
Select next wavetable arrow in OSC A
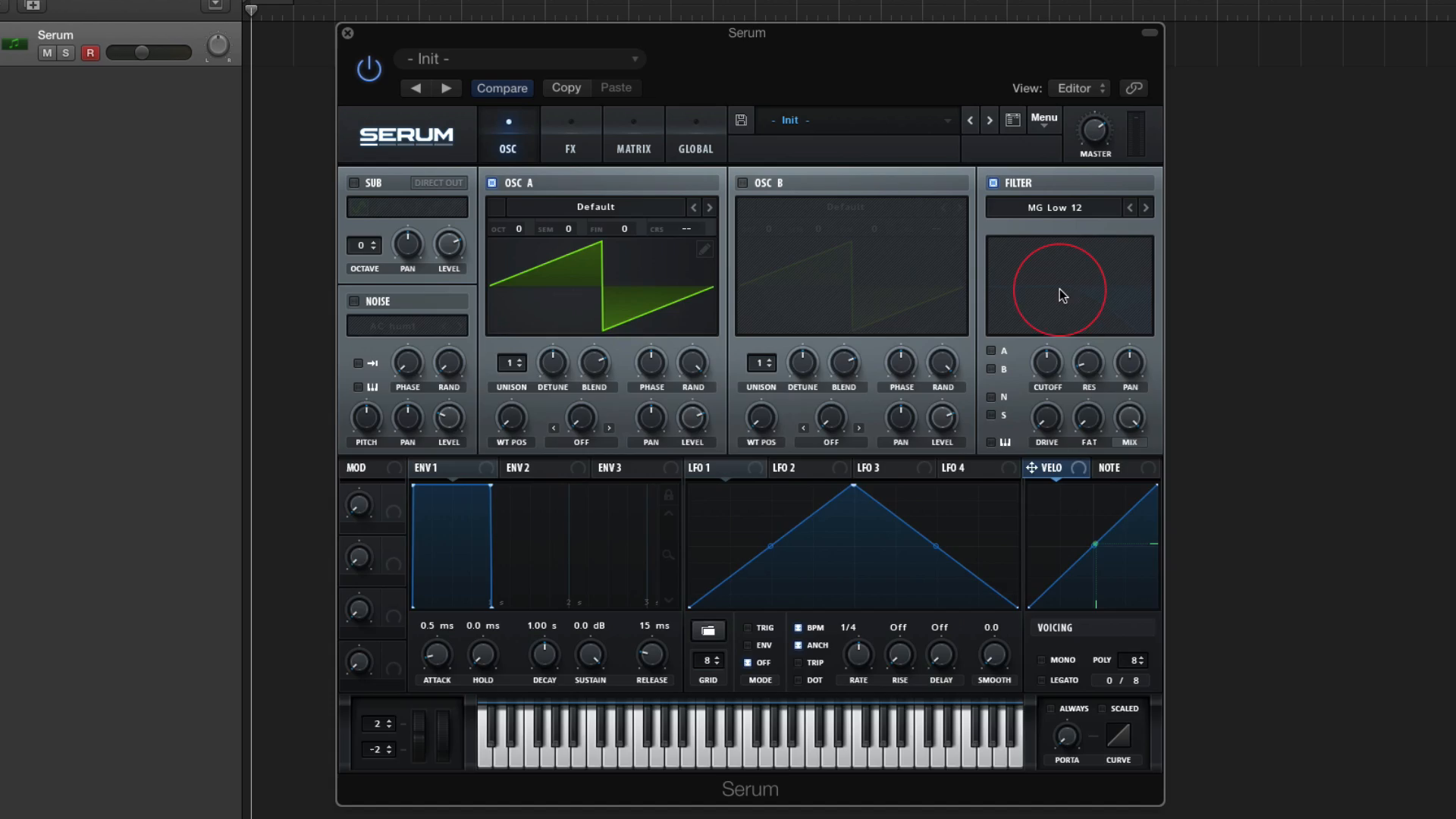[710, 207]
